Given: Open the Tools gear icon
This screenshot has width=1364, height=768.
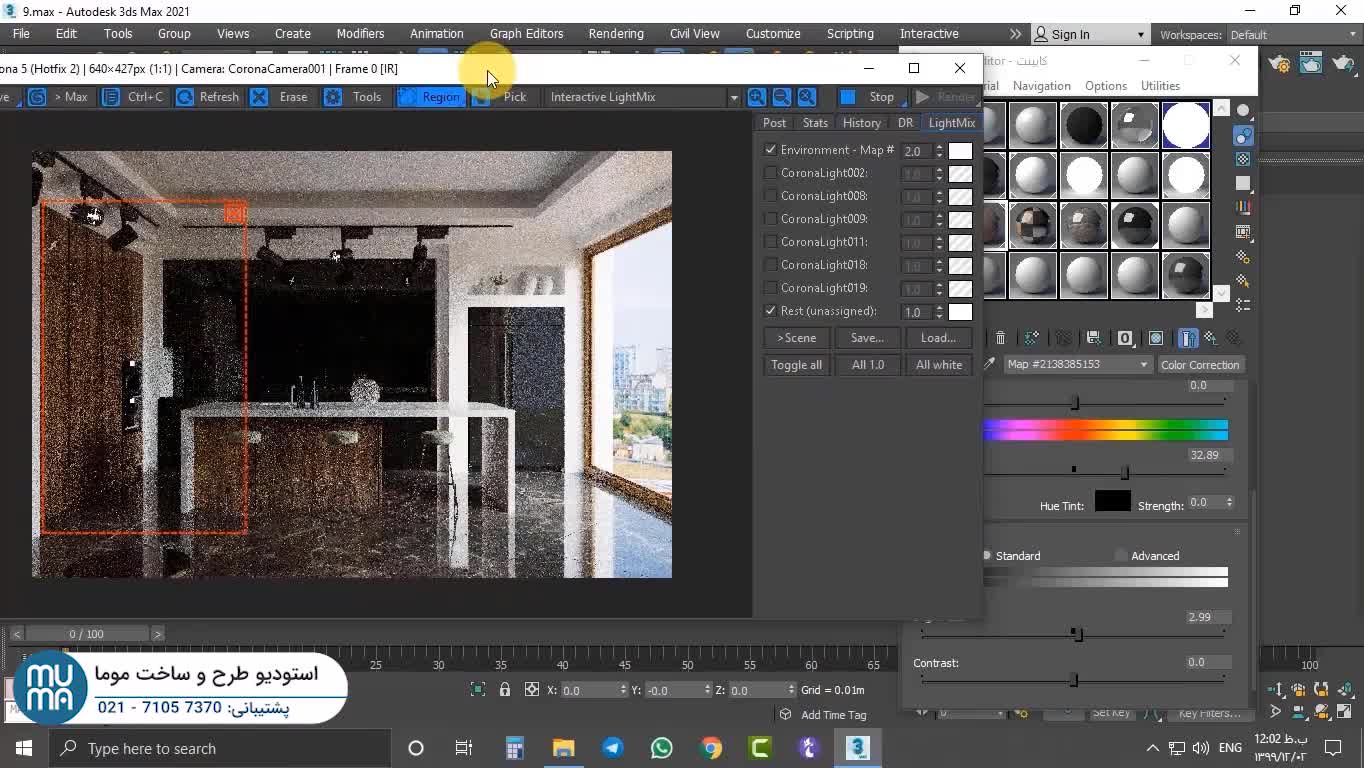Looking at the screenshot, I should tap(333, 97).
